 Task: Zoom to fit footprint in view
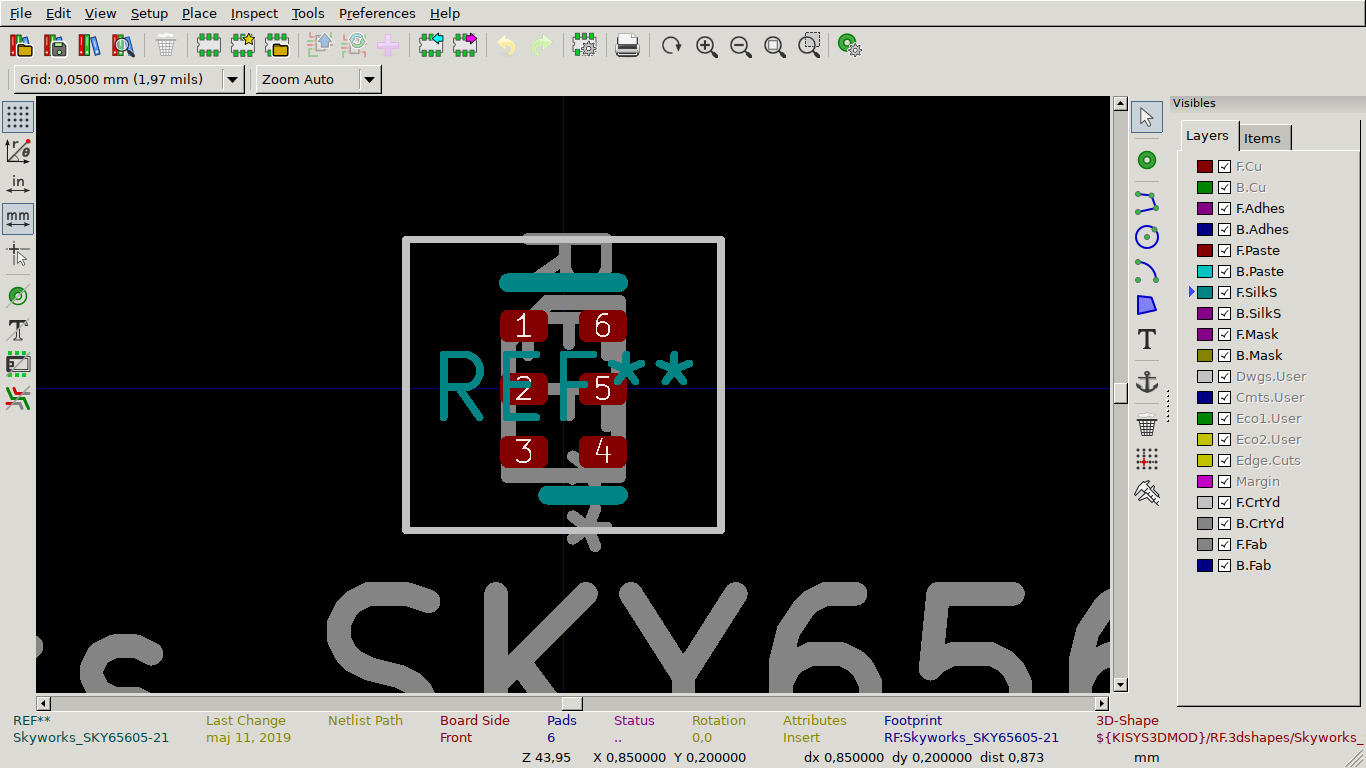pyautogui.click(x=774, y=45)
